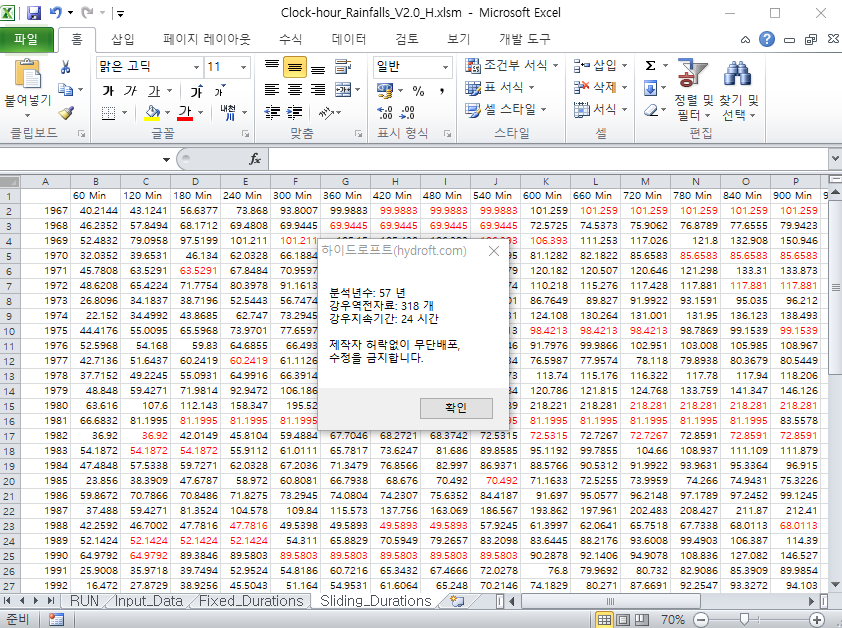The height and width of the screenshot is (628, 842).
Task: Toggle Italic formatting button
Action: [x=130, y=91]
